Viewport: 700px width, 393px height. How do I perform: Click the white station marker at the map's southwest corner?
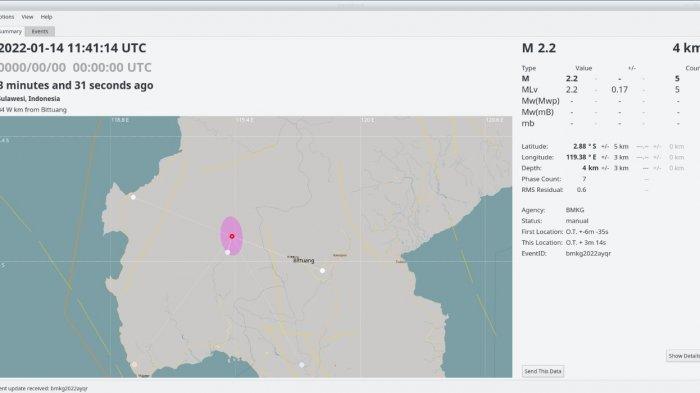tap(134, 365)
